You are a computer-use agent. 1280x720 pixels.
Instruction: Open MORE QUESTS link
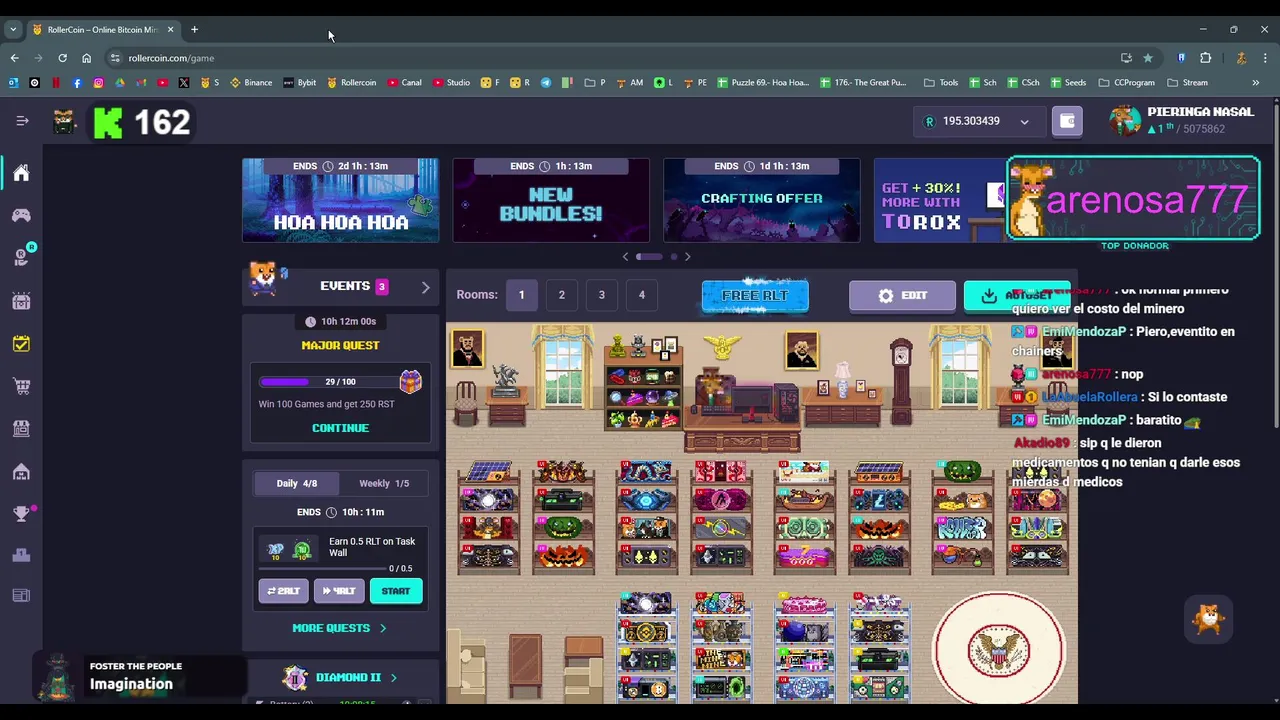[x=339, y=628]
